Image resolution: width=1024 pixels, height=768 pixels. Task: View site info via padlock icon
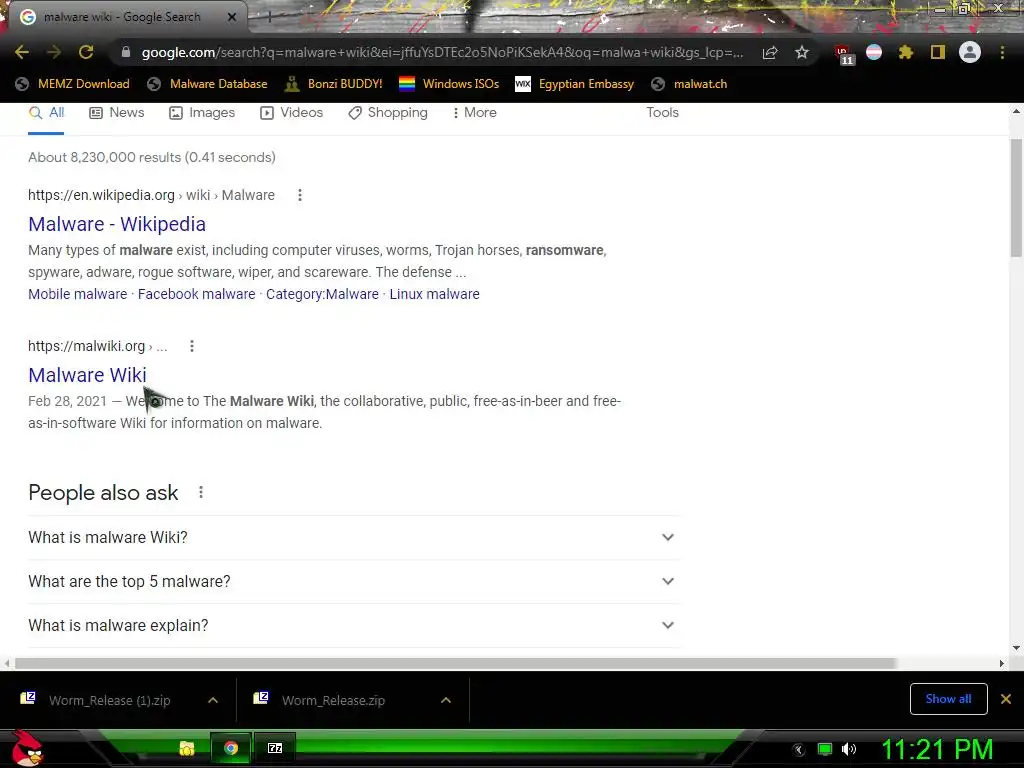[126, 52]
